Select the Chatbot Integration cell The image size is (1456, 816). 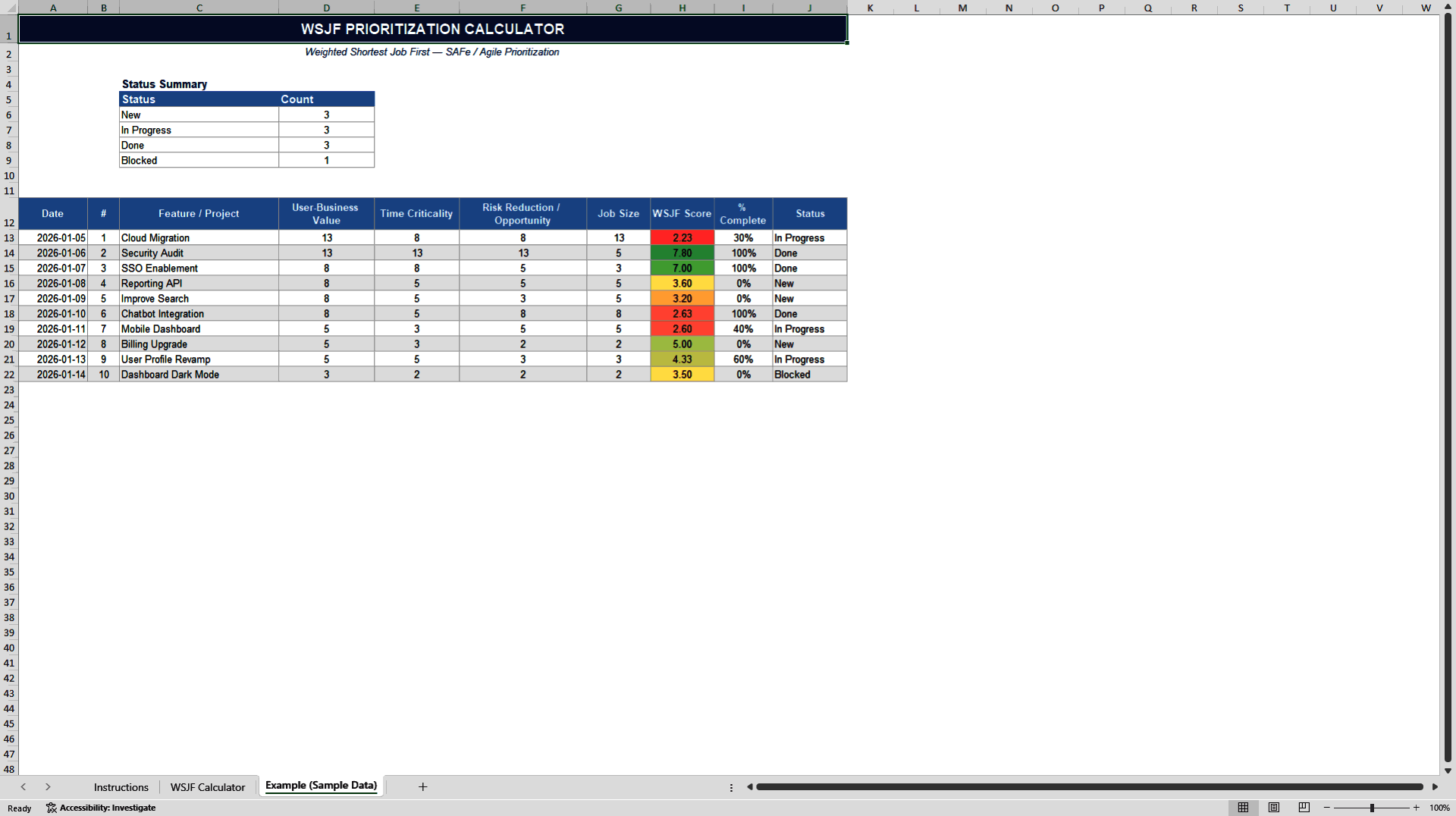pyautogui.click(x=199, y=314)
